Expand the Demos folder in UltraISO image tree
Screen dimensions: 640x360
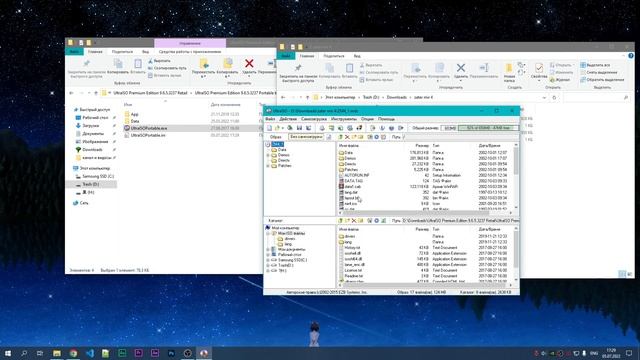tap(268, 155)
